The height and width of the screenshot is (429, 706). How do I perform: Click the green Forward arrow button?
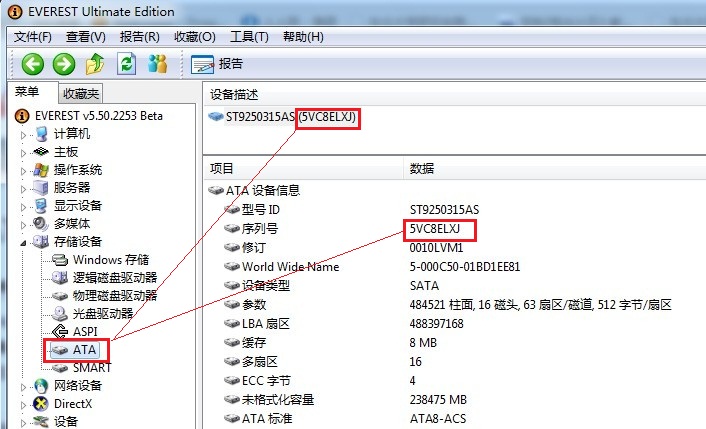64,64
